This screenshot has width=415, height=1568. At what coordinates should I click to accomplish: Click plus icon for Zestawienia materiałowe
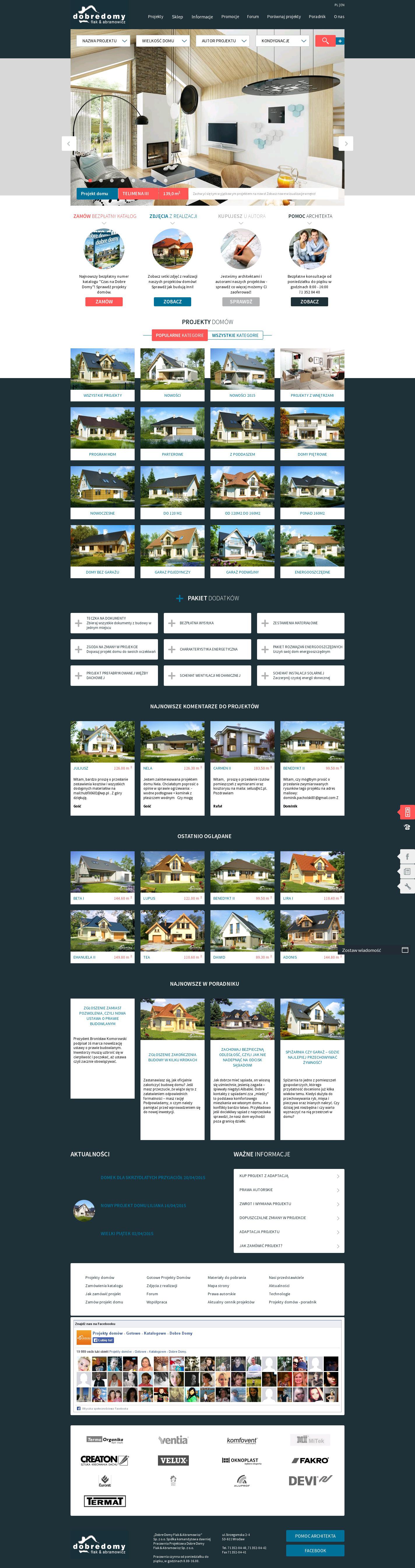pyautogui.click(x=265, y=623)
